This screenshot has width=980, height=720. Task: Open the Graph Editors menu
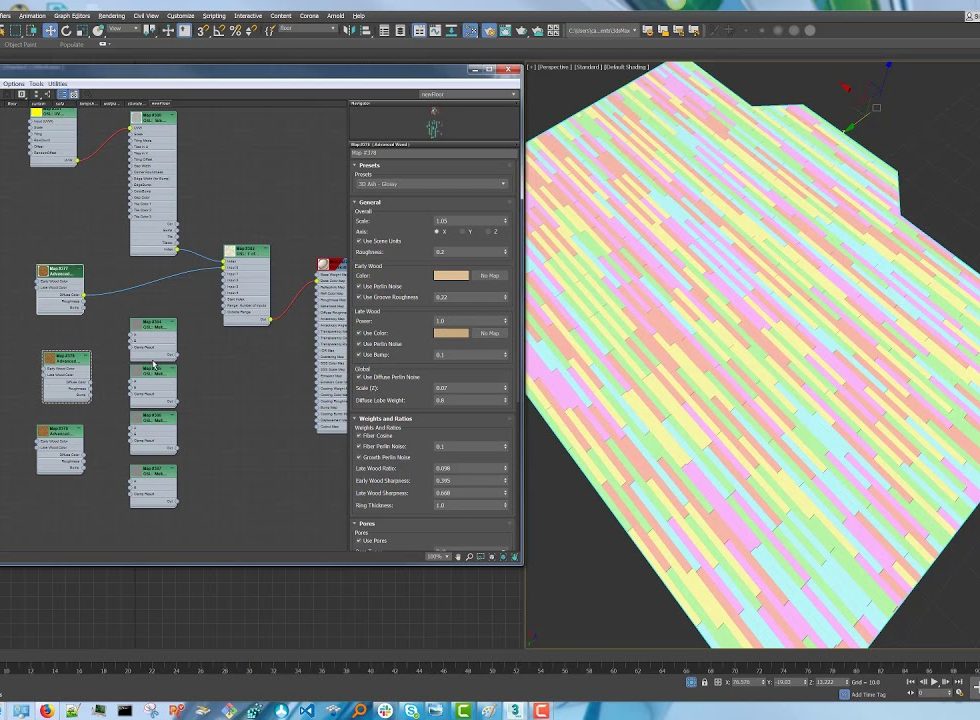(x=72, y=16)
